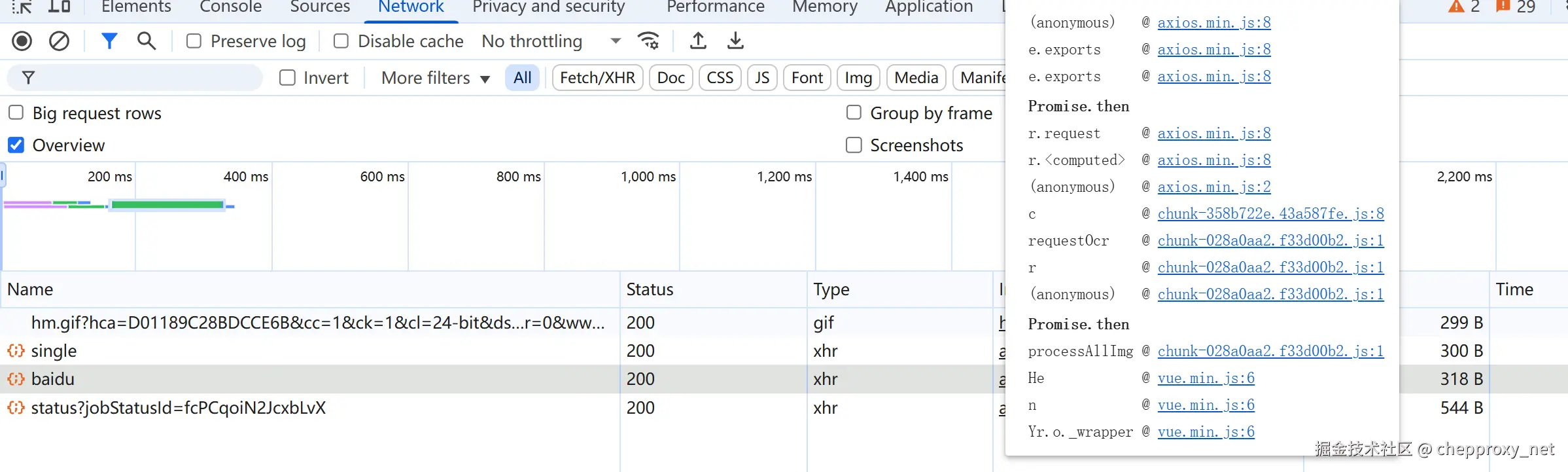1568x472 pixels.
Task: Clear the network log
Action: point(59,41)
